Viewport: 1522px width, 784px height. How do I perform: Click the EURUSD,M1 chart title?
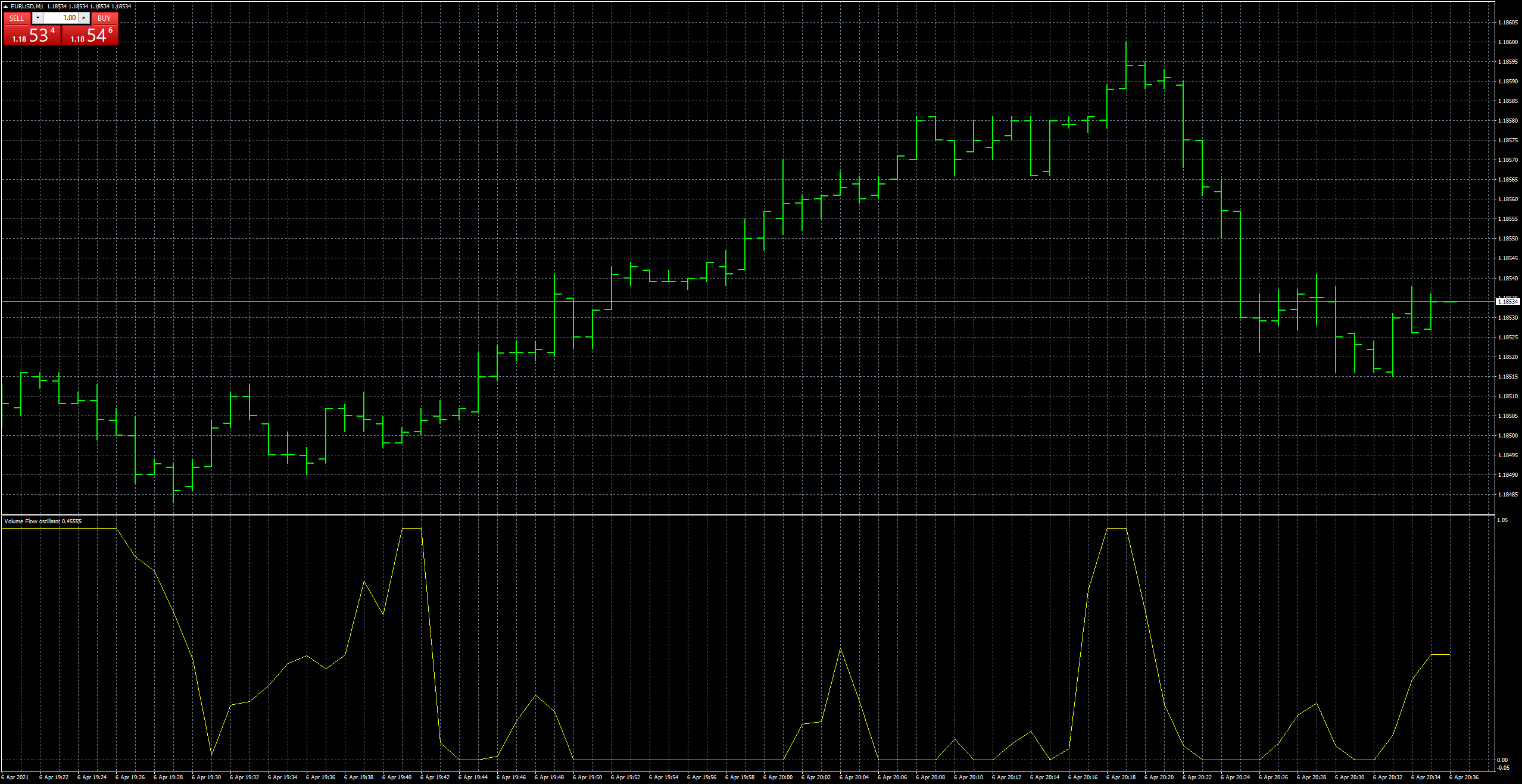(x=27, y=7)
